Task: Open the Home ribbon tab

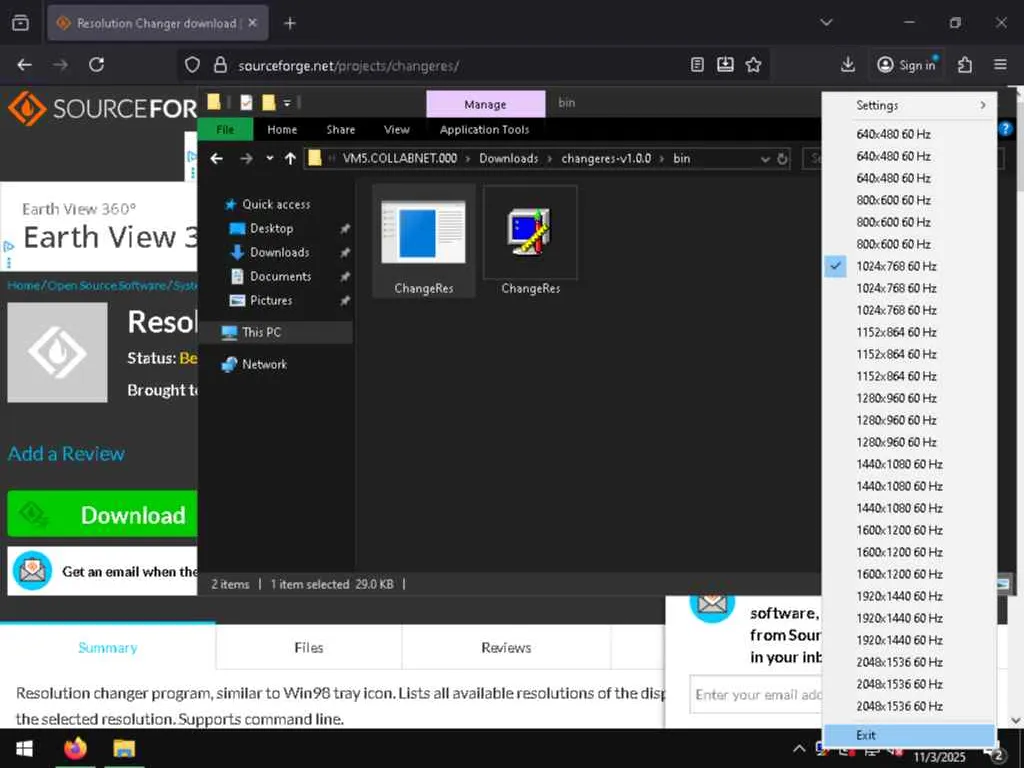Action: (282, 129)
